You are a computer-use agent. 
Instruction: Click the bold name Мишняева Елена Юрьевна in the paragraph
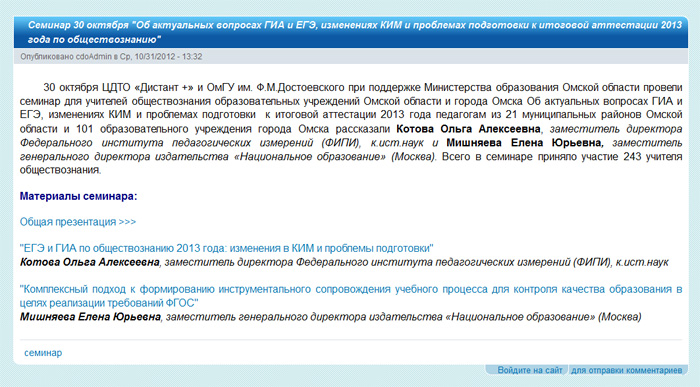(525, 143)
